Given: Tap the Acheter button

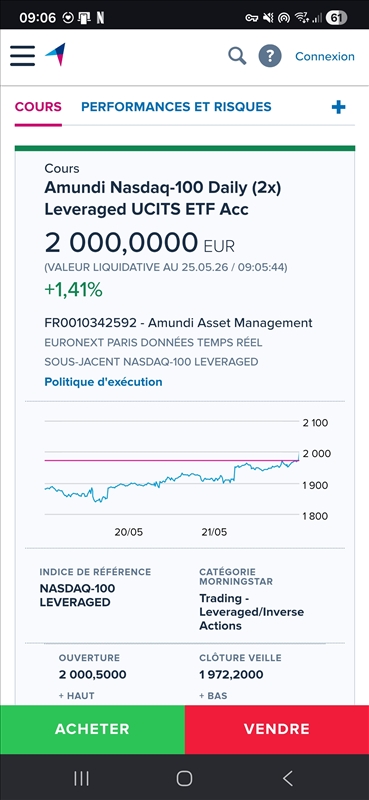Looking at the screenshot, I should [92, 729].
